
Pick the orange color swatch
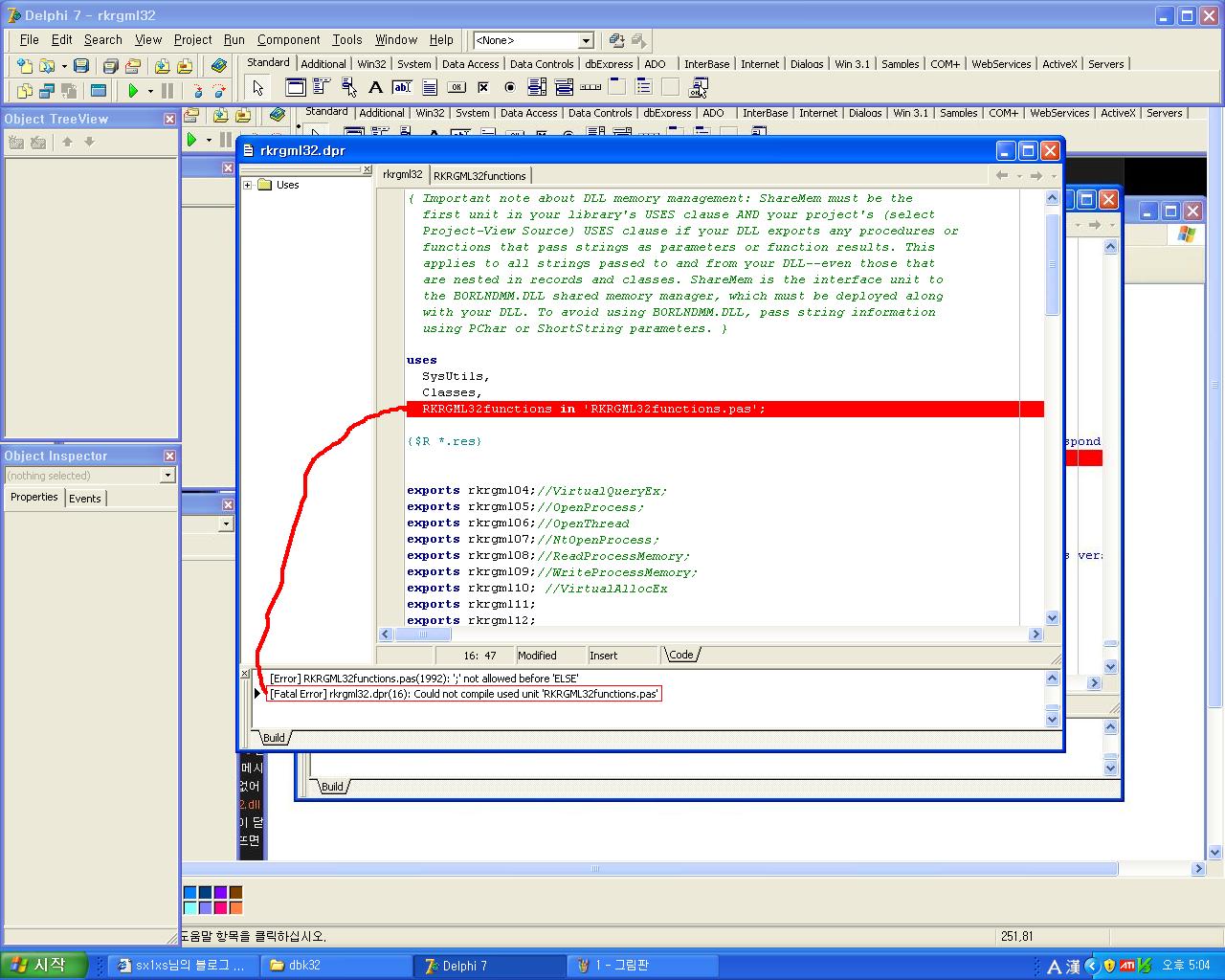pos(235,907)
